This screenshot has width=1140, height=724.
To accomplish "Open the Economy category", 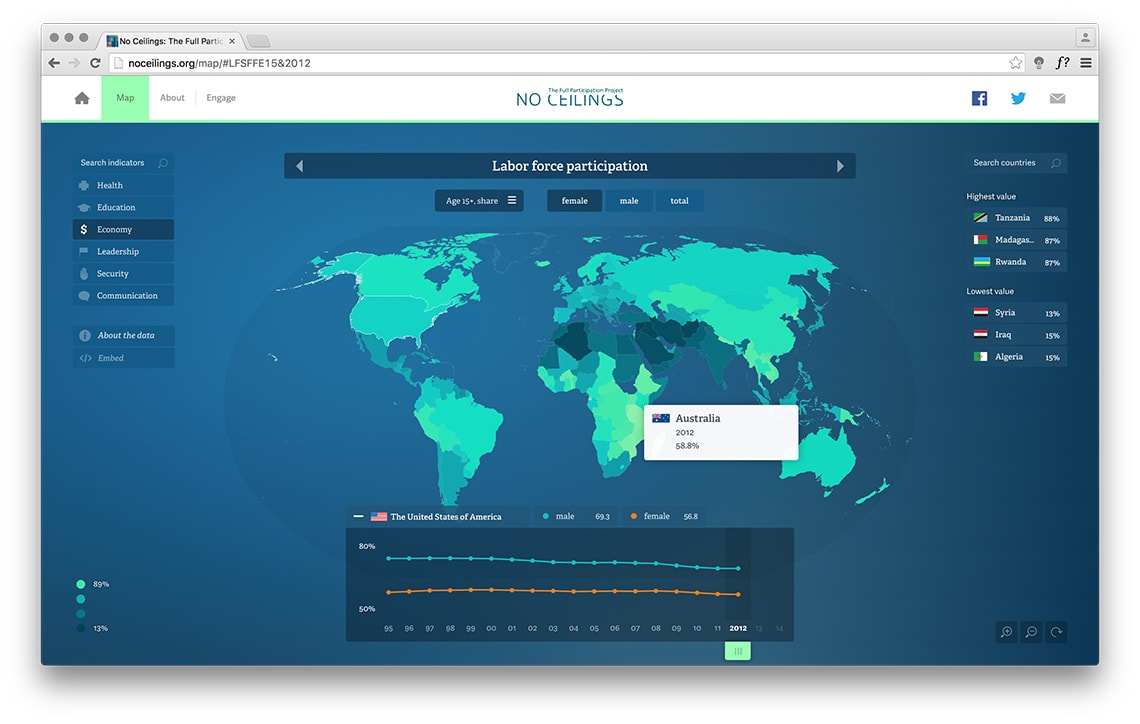I will click(123, 229).
